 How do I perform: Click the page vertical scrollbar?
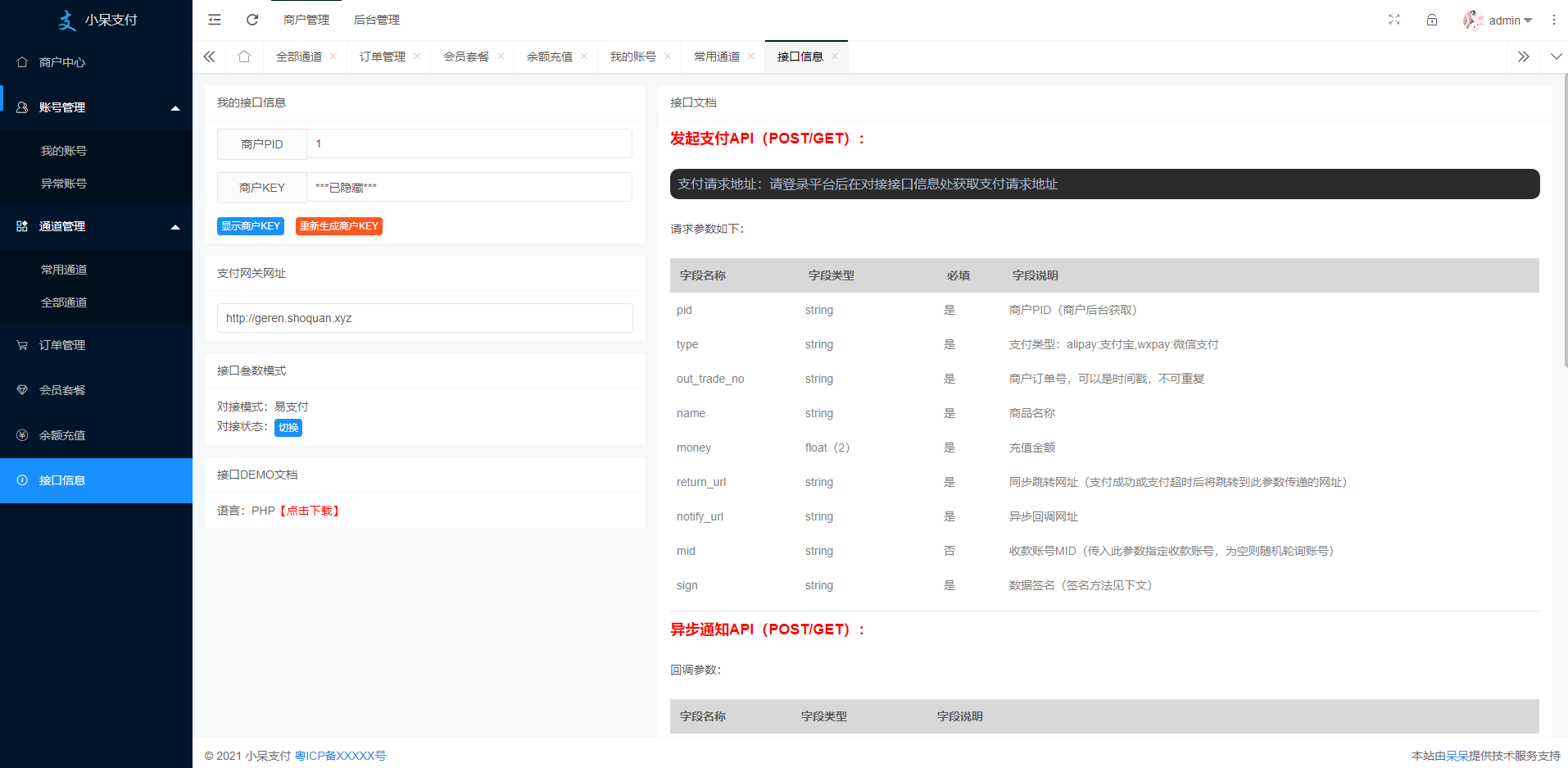point(1566,221)
